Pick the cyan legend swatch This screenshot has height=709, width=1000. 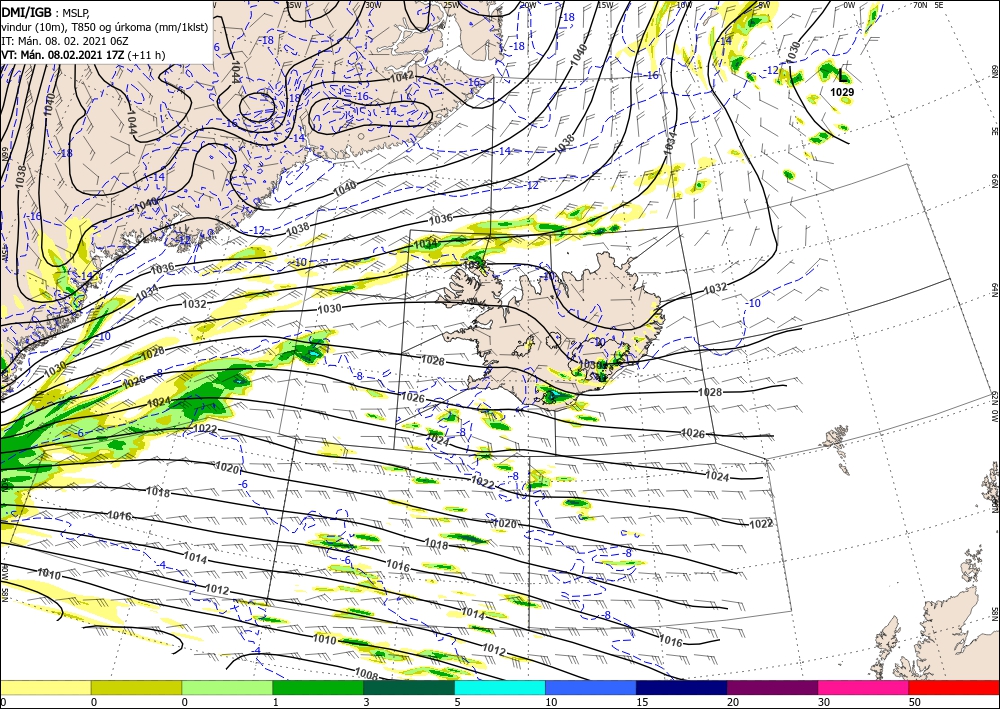(x=500, y=687)
